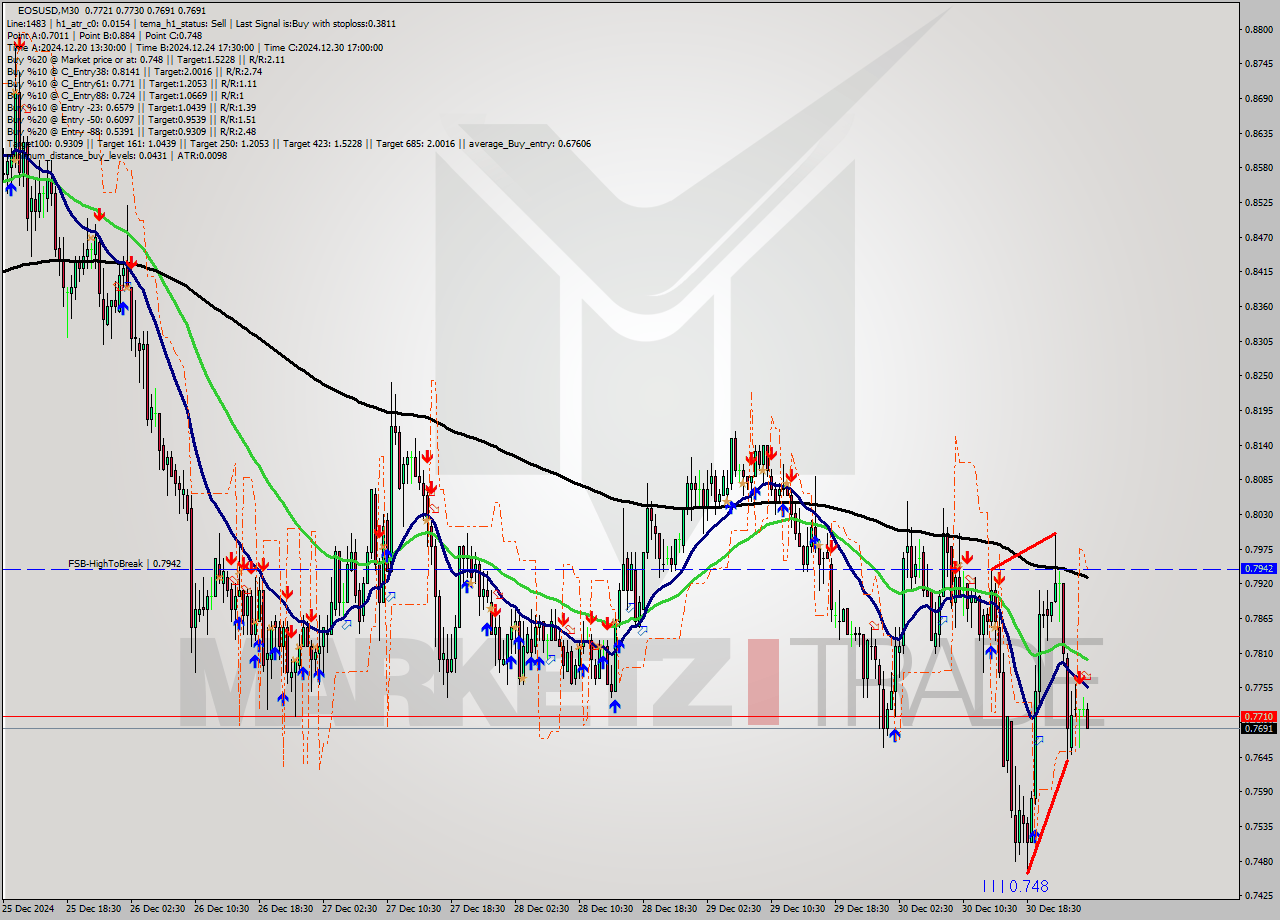Select the 0.8415 price axis label
The width and height of the screenshot is (1280, 920).
[x=1259, y=272]
